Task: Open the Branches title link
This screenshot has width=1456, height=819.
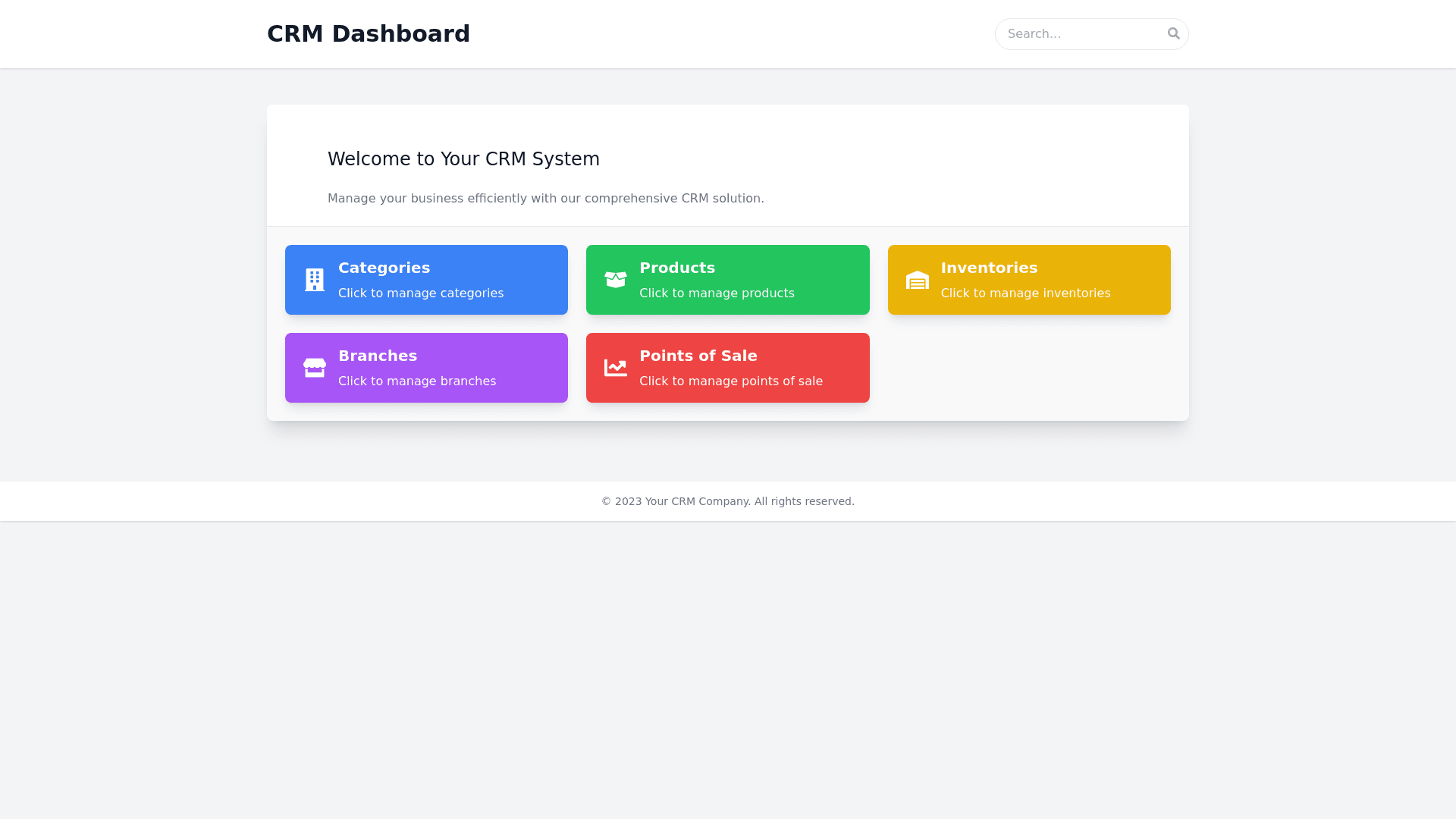Action: (x=378, y=356)
